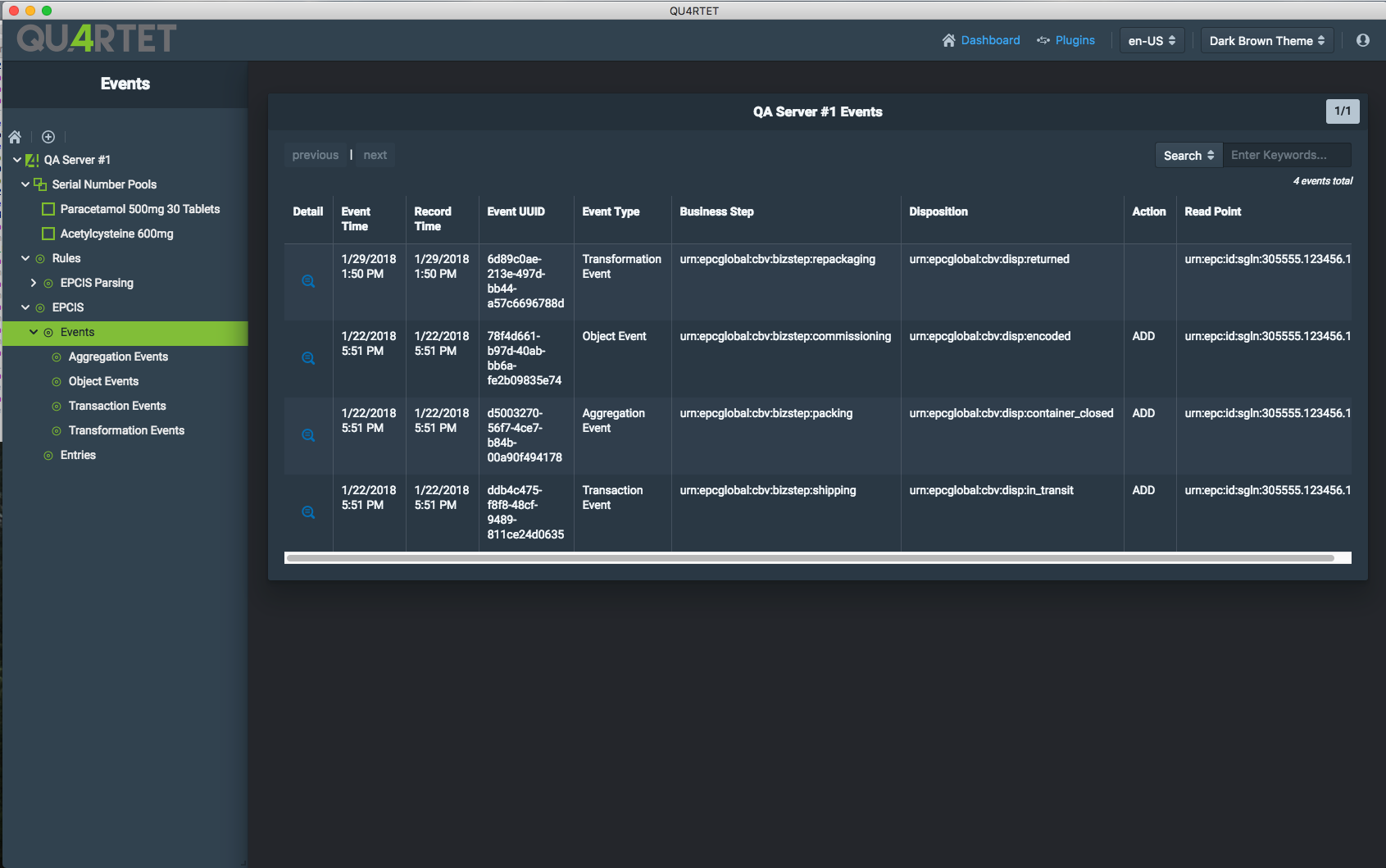Click the QA Server #1 server icon
1386x868 pixels.
pos(32,160)
